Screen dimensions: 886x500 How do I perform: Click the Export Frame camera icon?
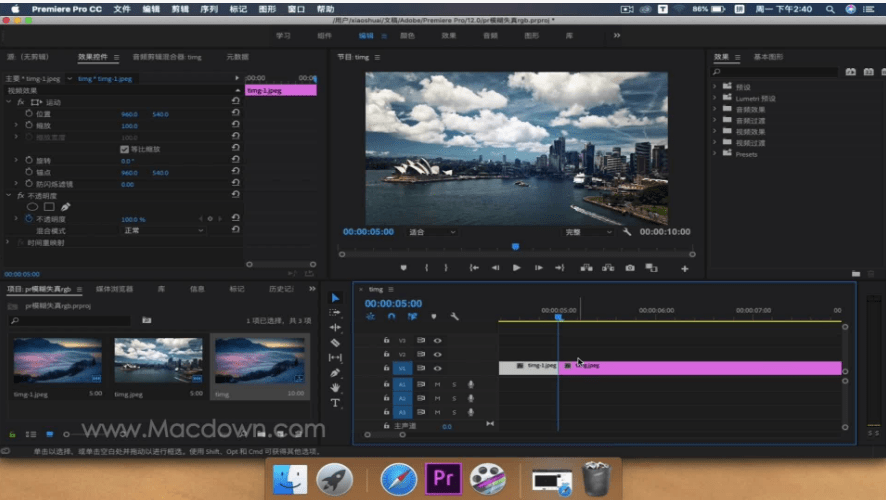pyautogui.click(x=630, y=268)
